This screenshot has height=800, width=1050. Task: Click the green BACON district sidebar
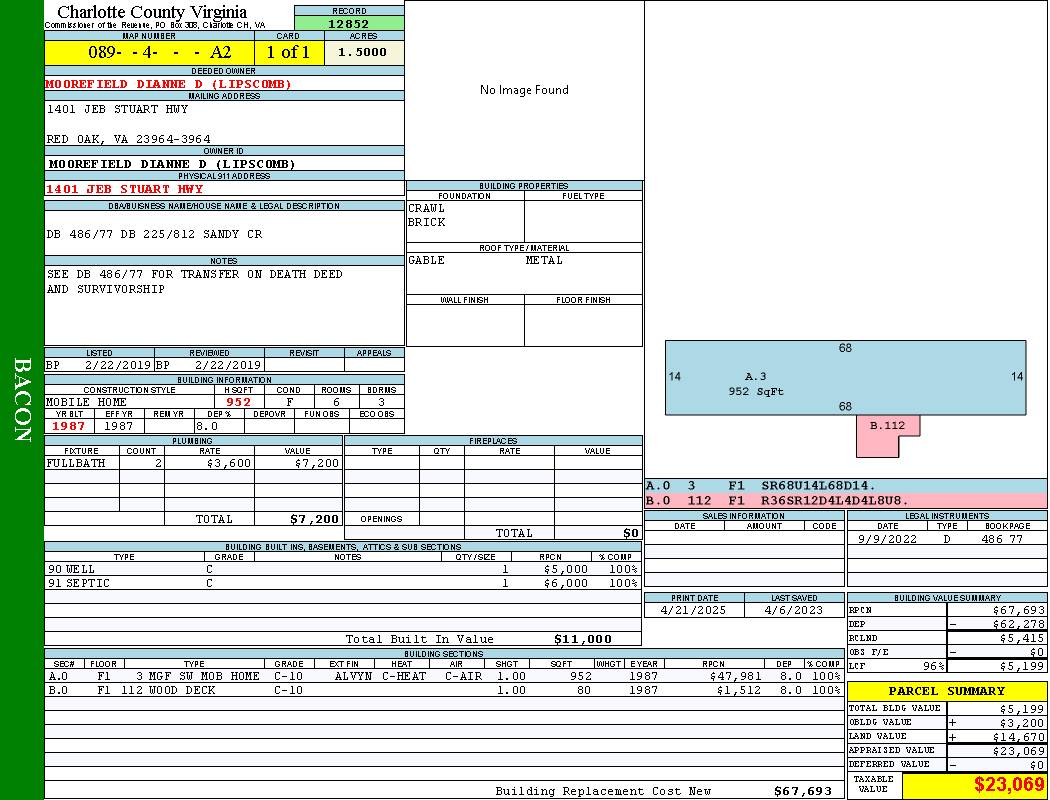pyautogui.click(x=22, y=400)
